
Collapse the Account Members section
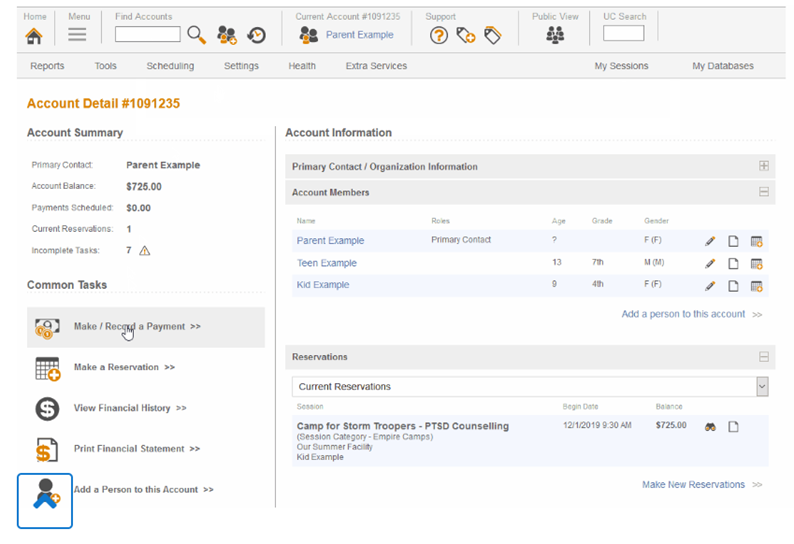click(764, 192)
